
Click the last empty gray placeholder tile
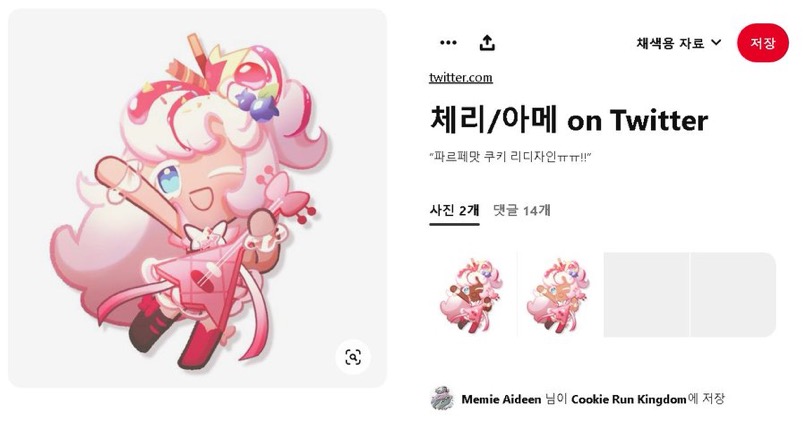tap(733, 295)
